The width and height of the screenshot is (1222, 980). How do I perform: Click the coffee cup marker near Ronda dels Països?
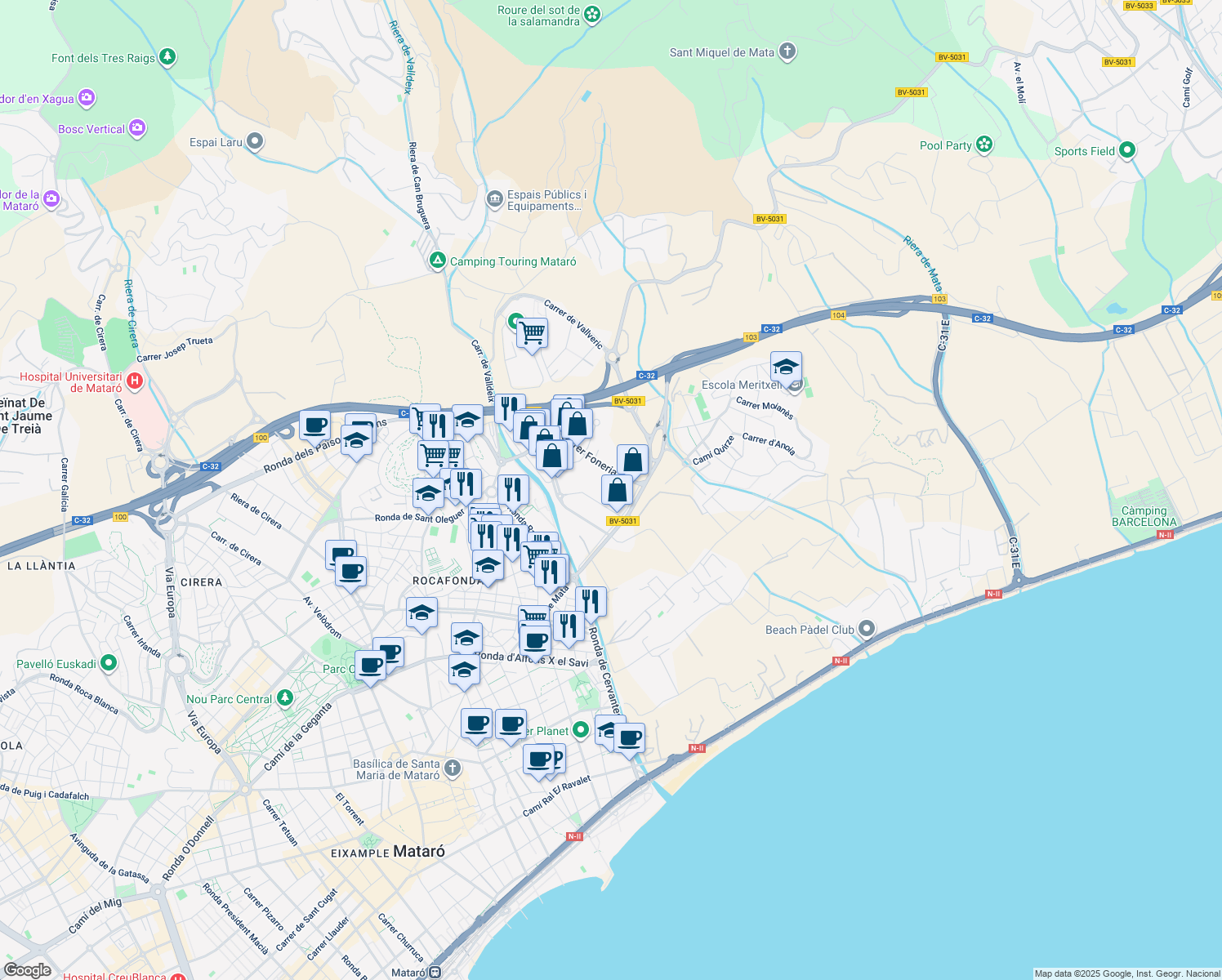click(314, 424)
